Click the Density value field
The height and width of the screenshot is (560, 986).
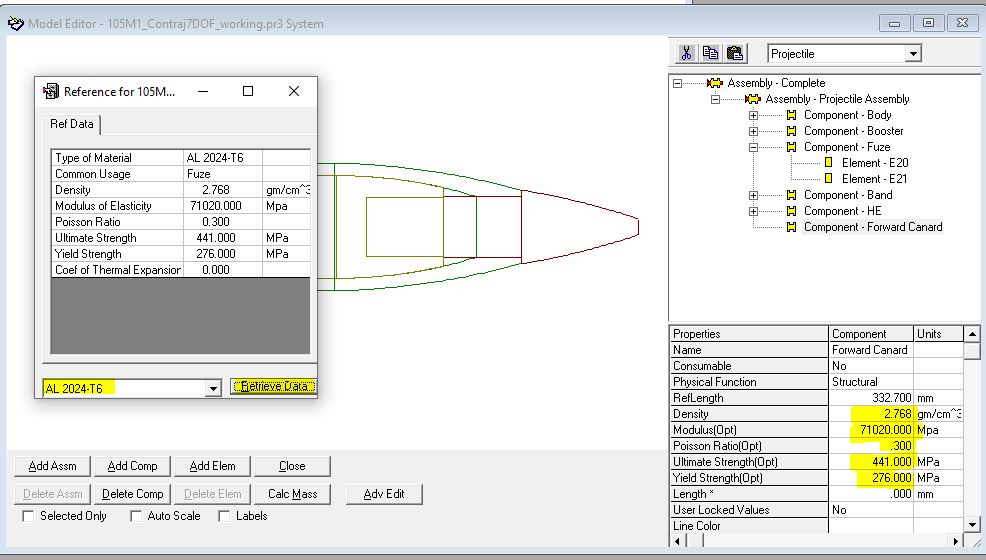coord(871,414)
